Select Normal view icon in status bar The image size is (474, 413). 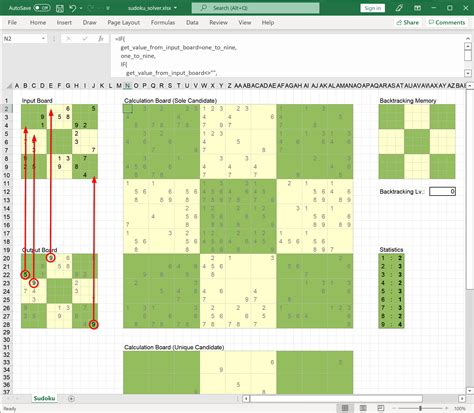[x=345, y=408]
